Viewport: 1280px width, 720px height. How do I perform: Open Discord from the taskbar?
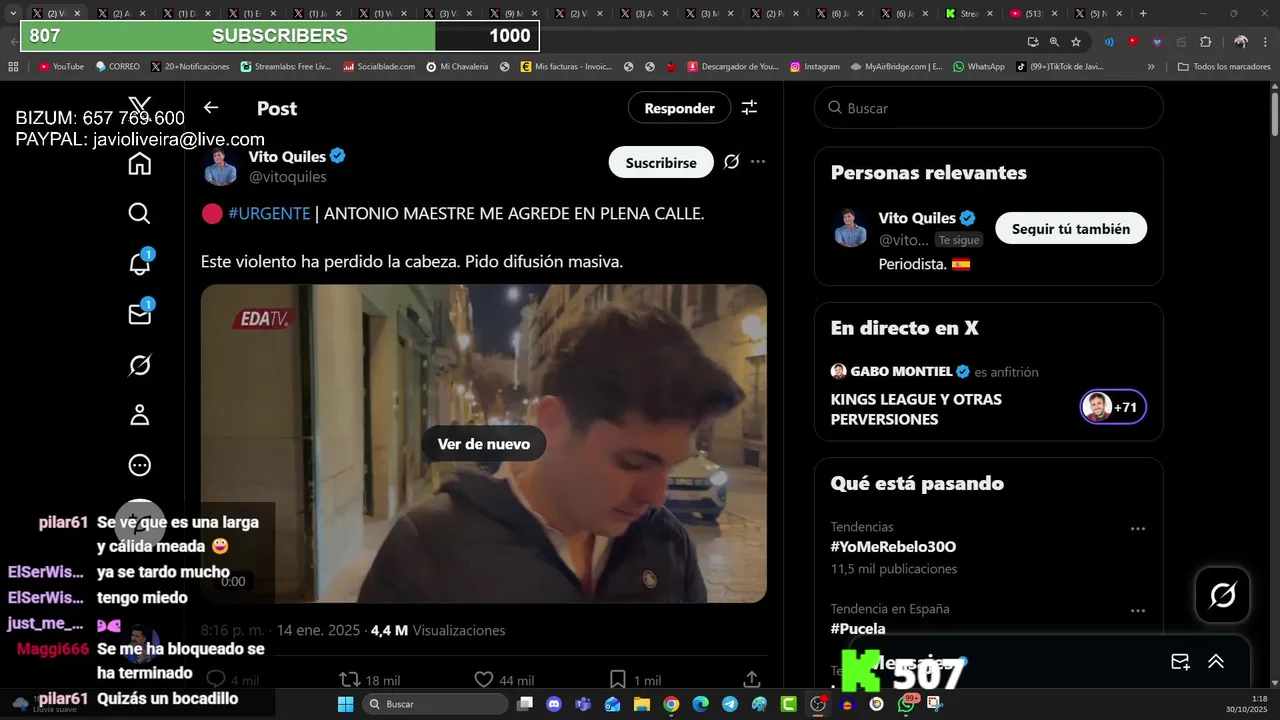(x=554, y=704)
